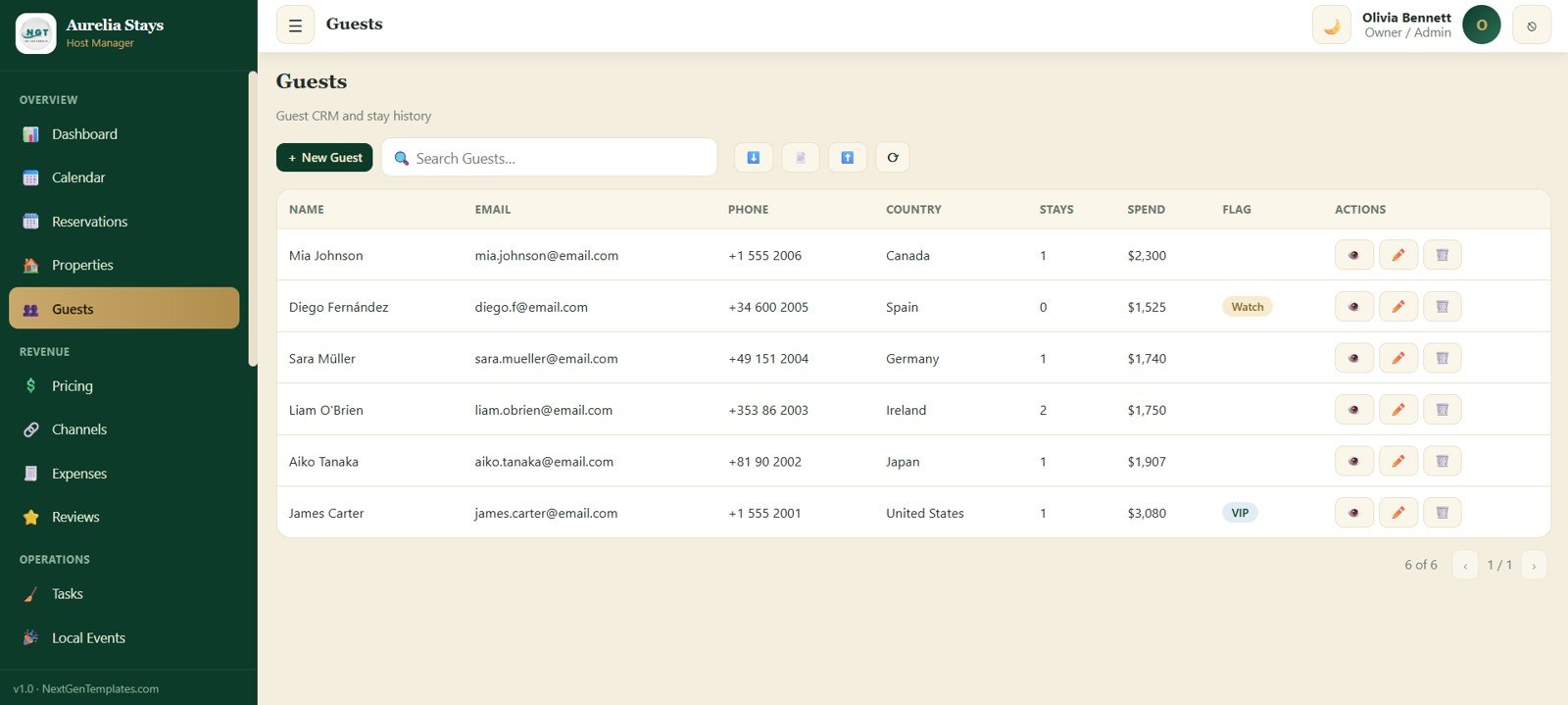Click the sidebar vertical scrollbar
Image resolution: width=1568 pixels, height=705 pixels.
click(x=253, y=220)
